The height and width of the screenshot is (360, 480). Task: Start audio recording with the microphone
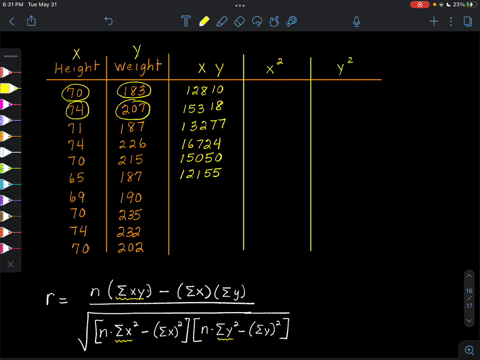[x=356, y=22]
